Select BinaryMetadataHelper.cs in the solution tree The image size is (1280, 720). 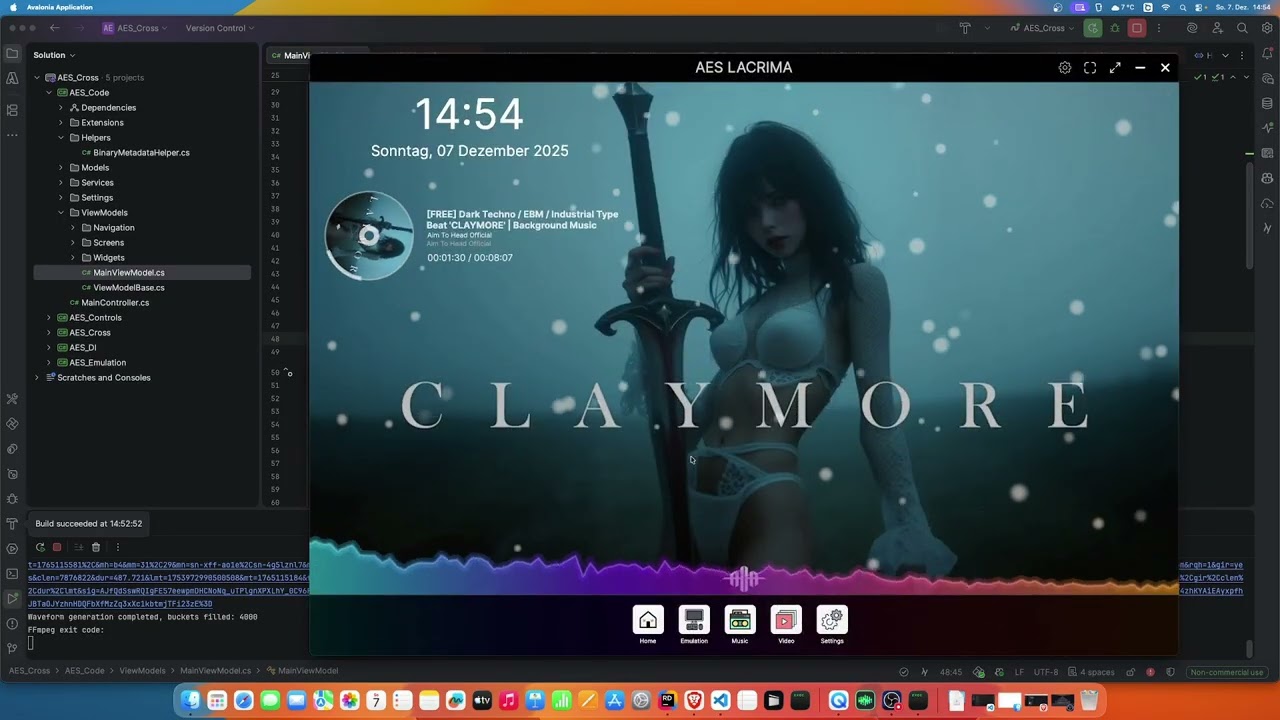point(141,153)
